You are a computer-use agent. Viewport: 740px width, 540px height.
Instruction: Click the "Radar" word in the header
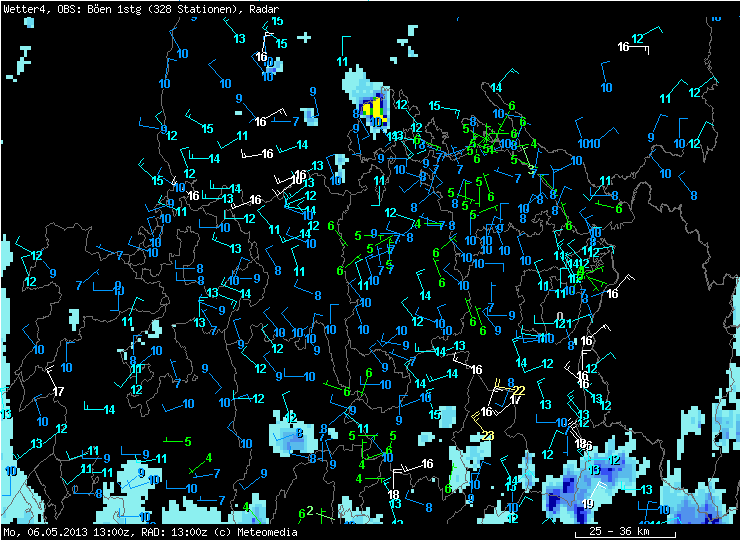coord(263,8)
